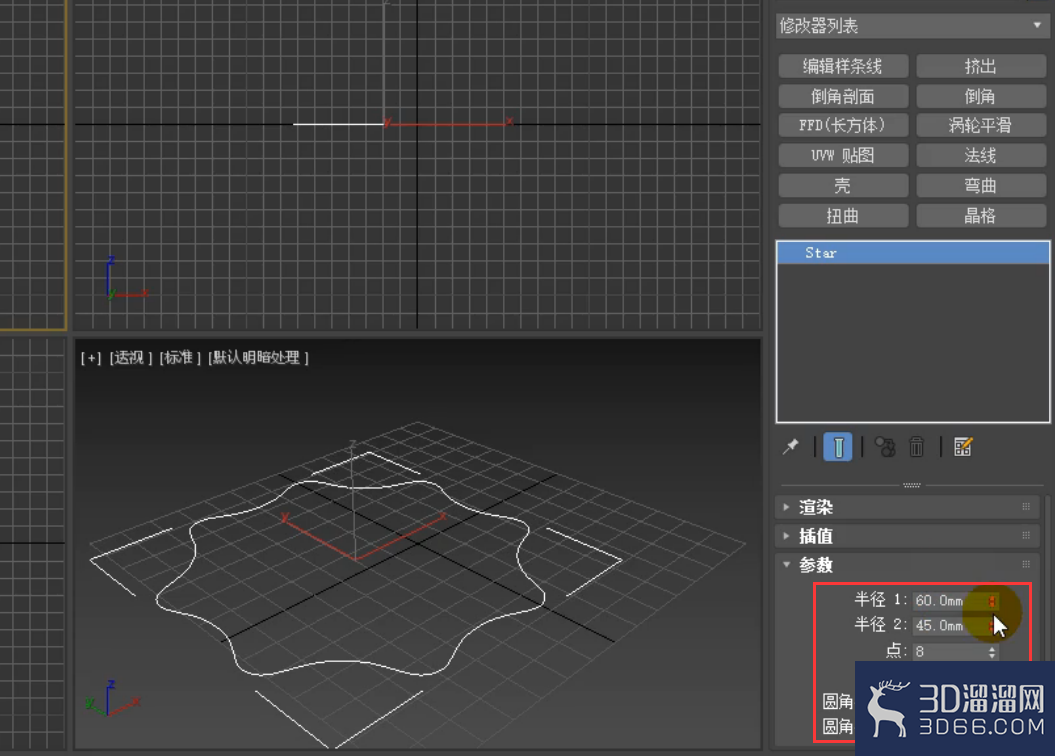The width and height of the screenshot is (1055, 756).
Task: Apply the 涡轮平滑 modifier
Action: (x=980, y=125)
